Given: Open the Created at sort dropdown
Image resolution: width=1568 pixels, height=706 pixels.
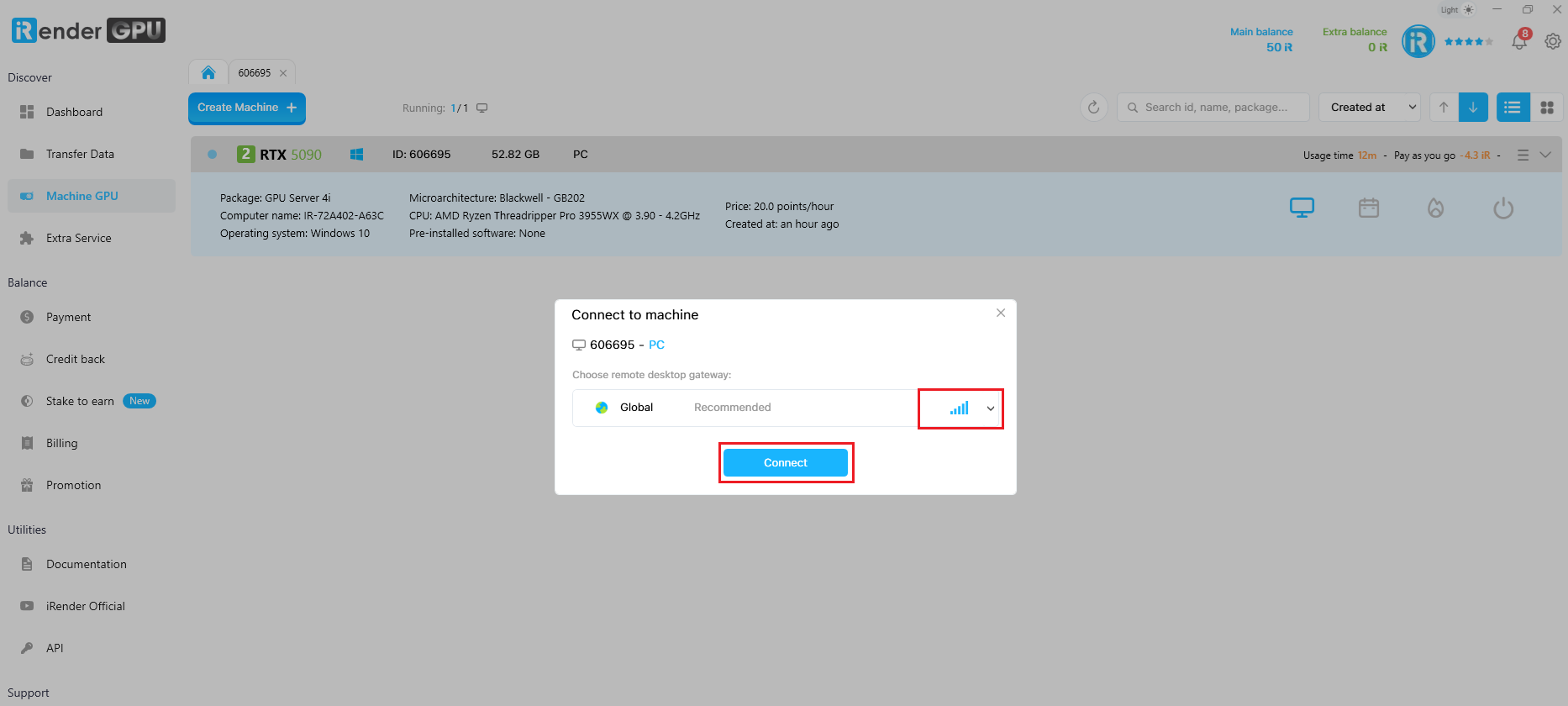Looking at the screenshot, I should pos(1370,108).
